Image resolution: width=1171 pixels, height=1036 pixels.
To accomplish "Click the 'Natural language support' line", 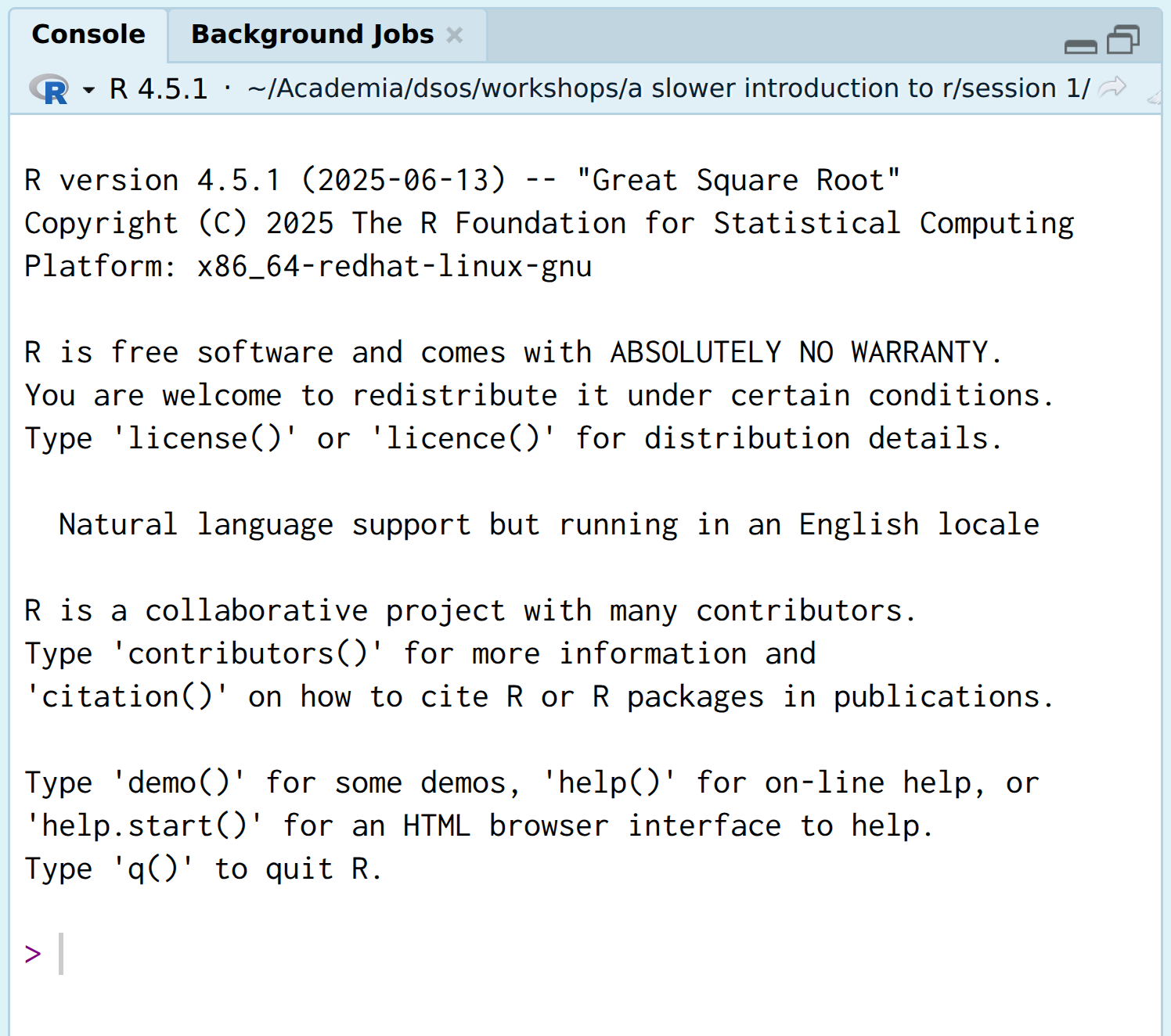I will click(x=549, y=525).
